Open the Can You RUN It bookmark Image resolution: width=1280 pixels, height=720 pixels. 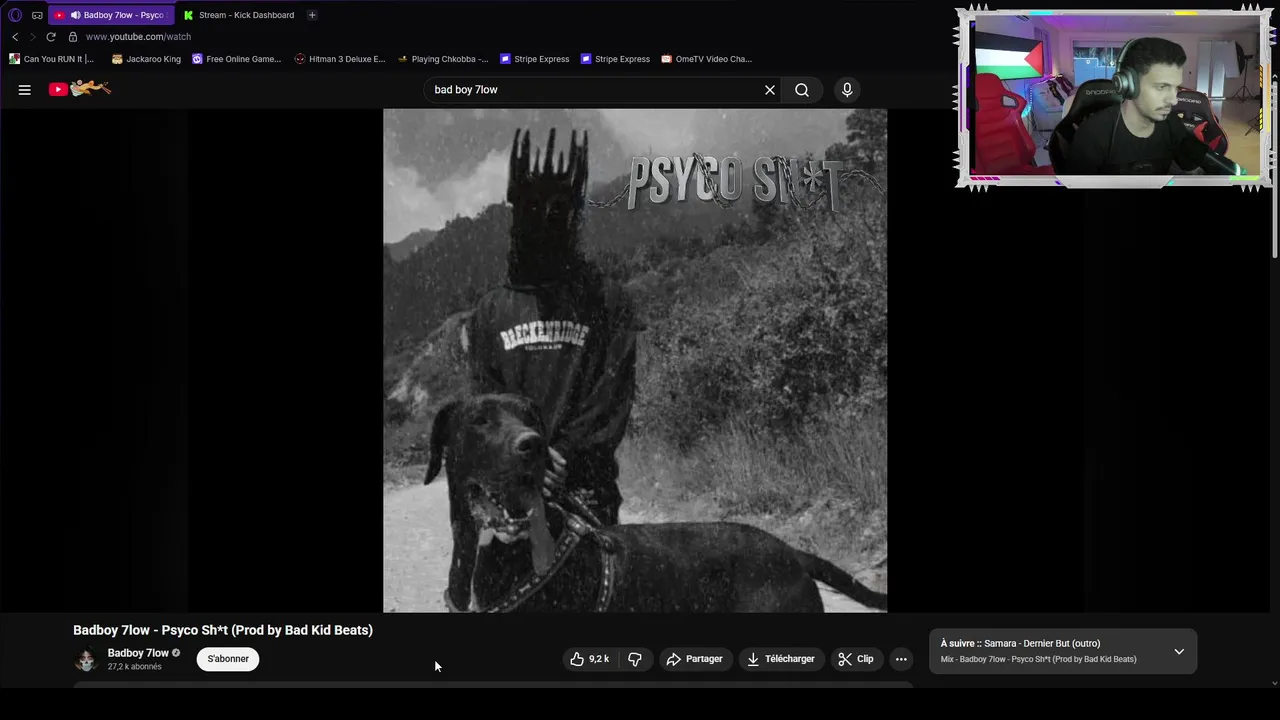(x=51, y=59)
